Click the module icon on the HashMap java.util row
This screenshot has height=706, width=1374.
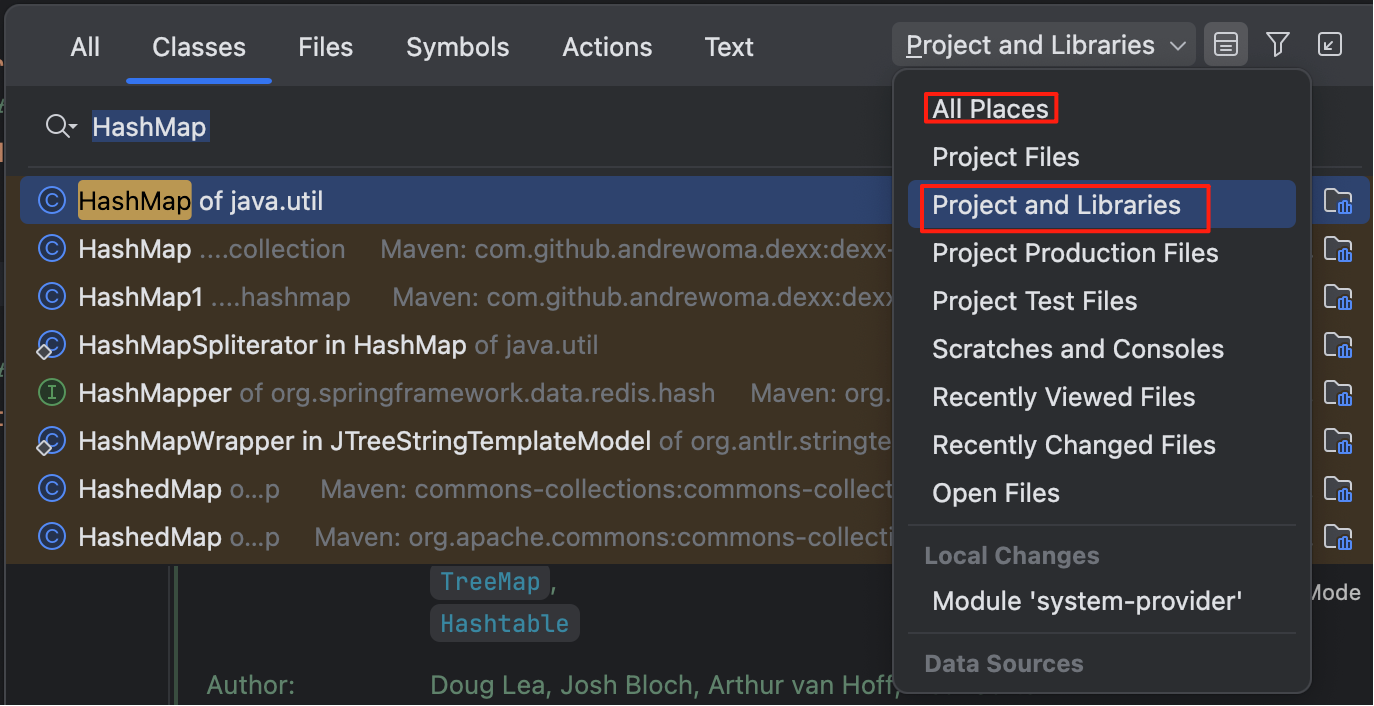coord(1337,202)
